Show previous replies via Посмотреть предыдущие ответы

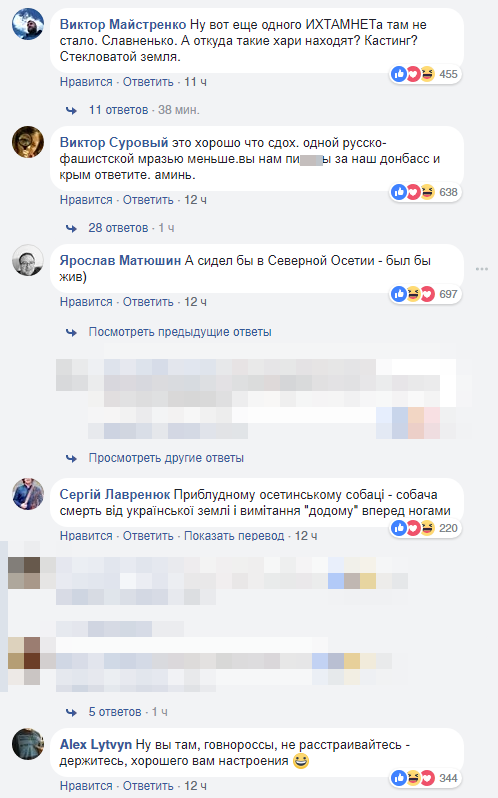(x=180, y=332)
